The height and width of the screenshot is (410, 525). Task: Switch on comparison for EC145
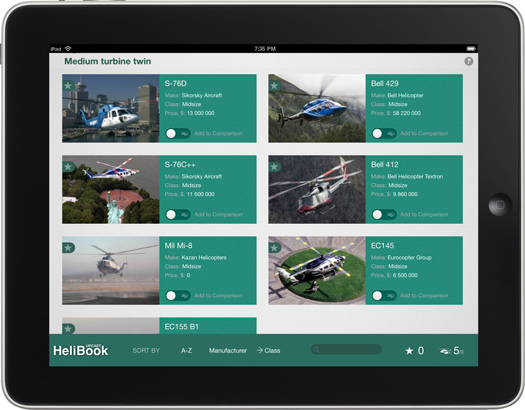pyautogui.click(x=384, y=295)
